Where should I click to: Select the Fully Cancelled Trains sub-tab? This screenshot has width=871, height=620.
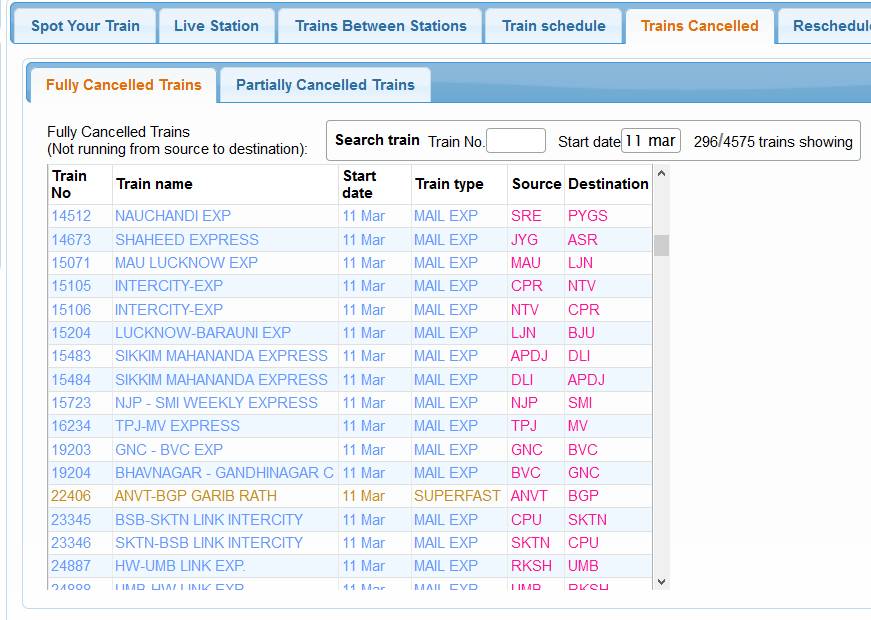click(x=123, y=85)
